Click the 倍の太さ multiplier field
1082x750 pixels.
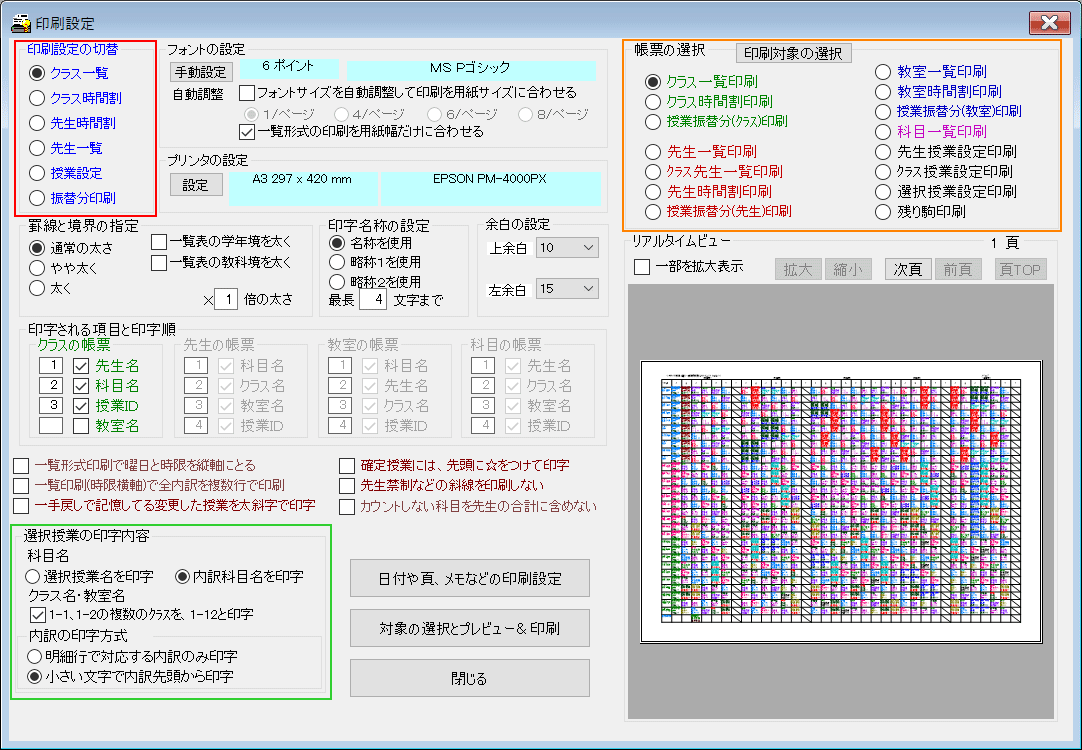tap(226, 299)
